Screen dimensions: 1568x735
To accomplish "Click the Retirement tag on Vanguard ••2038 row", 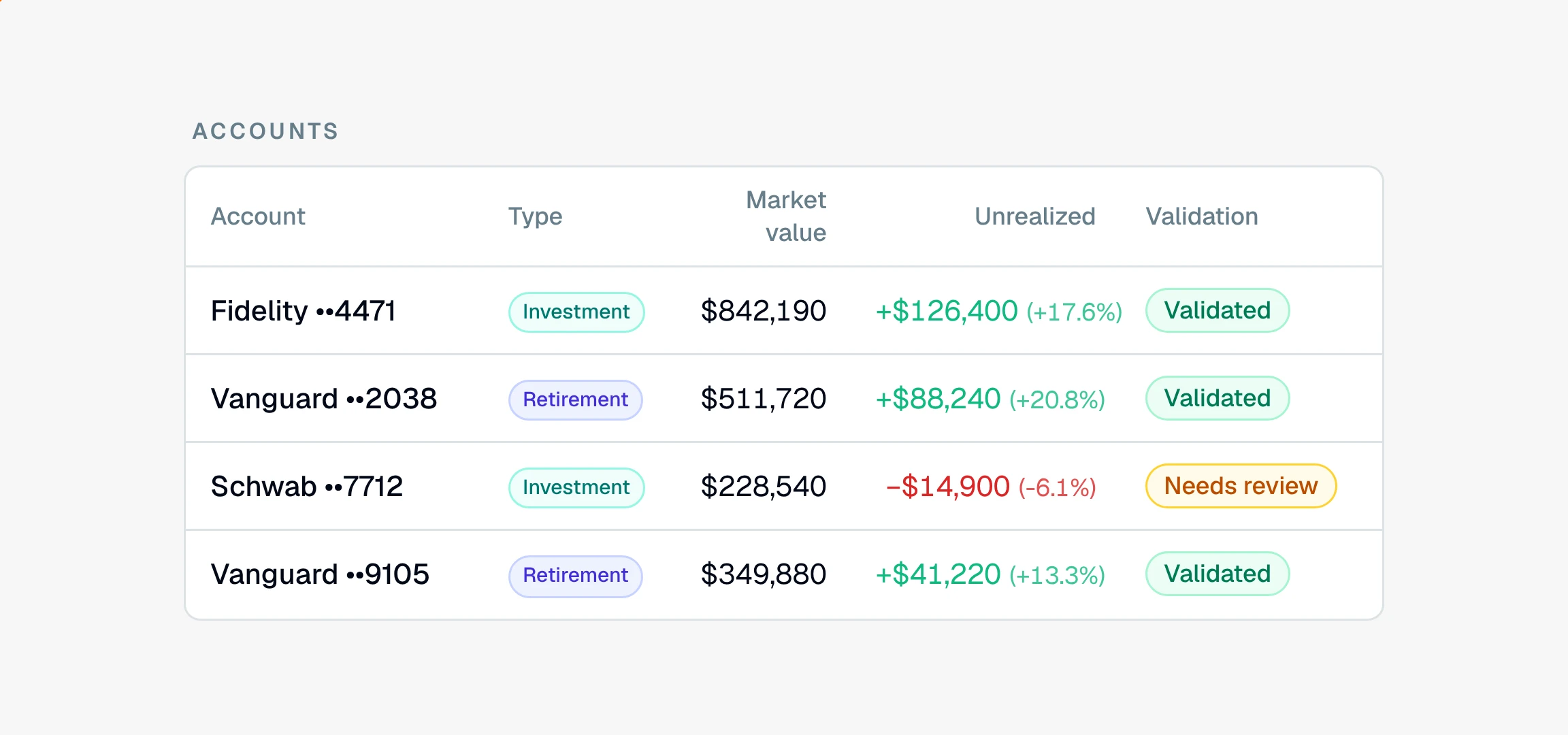I will 576,399.
